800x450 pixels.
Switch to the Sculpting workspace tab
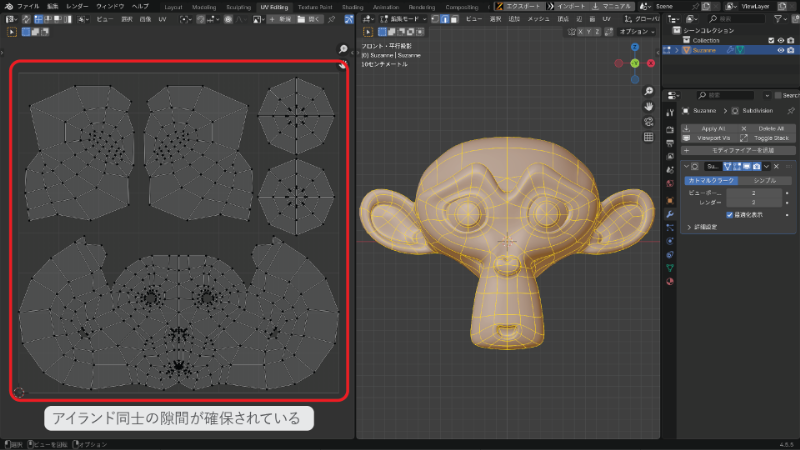(238, 7)
